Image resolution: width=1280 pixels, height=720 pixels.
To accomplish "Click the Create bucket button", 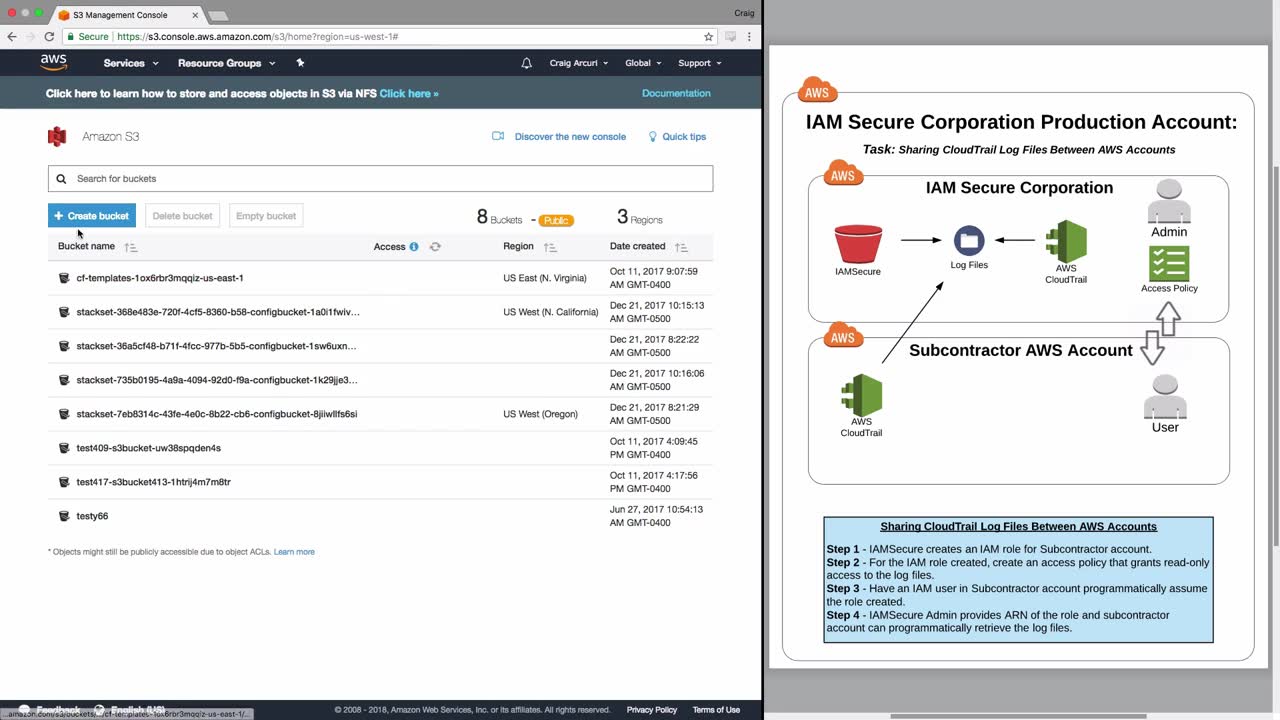I will pos(92,216).
